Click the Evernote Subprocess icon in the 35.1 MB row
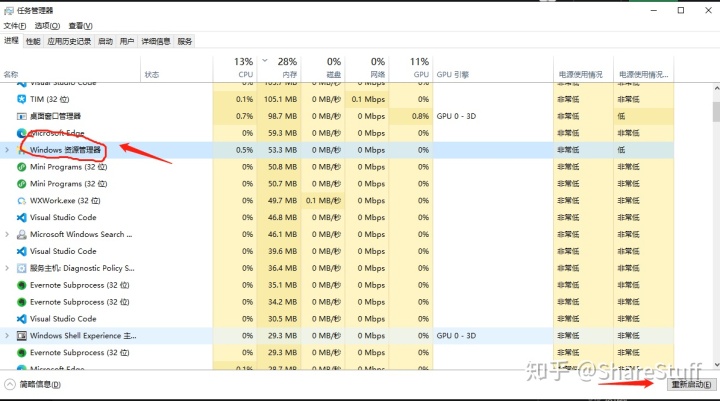 pos(22,285)
